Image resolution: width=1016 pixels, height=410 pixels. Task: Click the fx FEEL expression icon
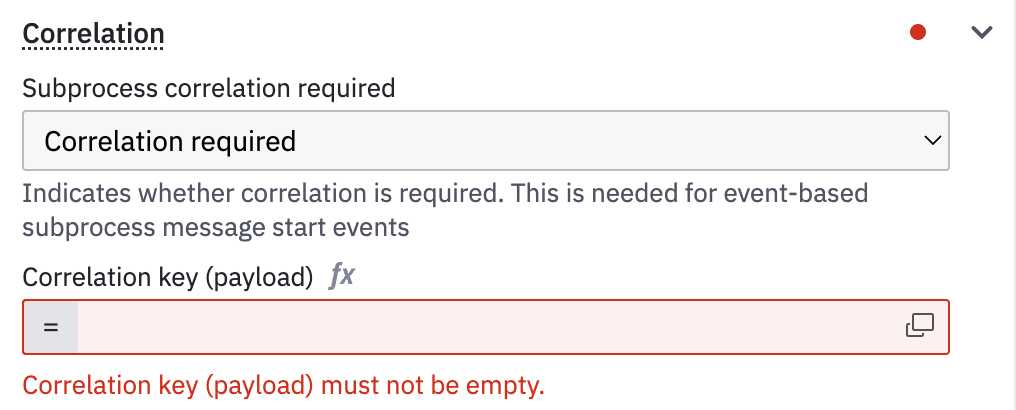coord(341,277)
